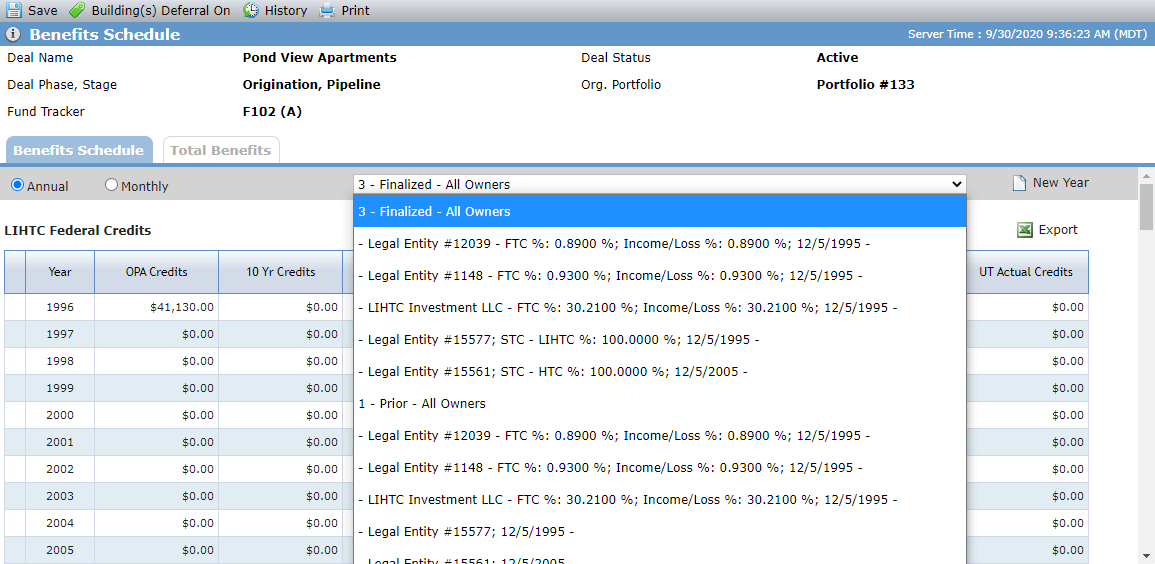
Task: Choose Legal Entity #15577 STC - LIHTC option
Action: coord(660,339)
